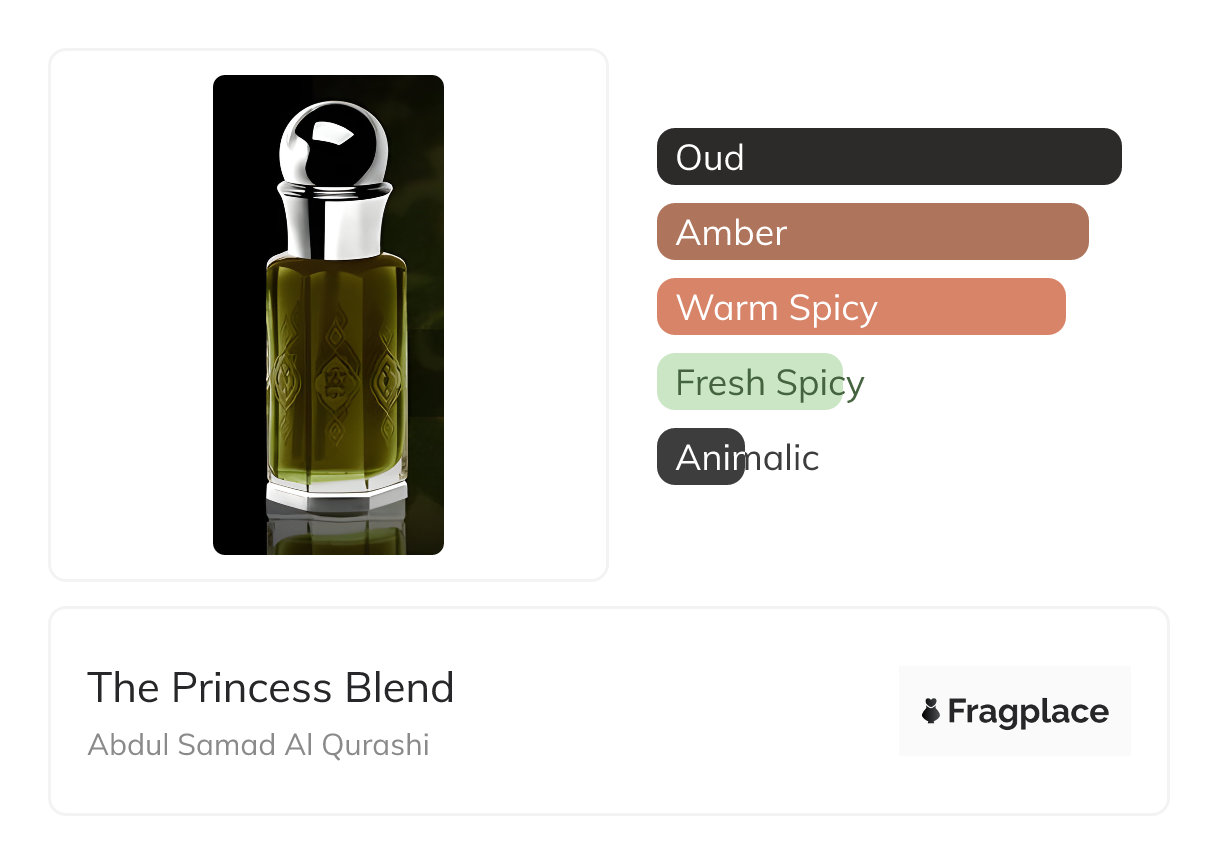Click the Fragplace bottle logo icon
Image resolution: width=1218 pixels, height=864 pixels.
(x=931, y=711)
